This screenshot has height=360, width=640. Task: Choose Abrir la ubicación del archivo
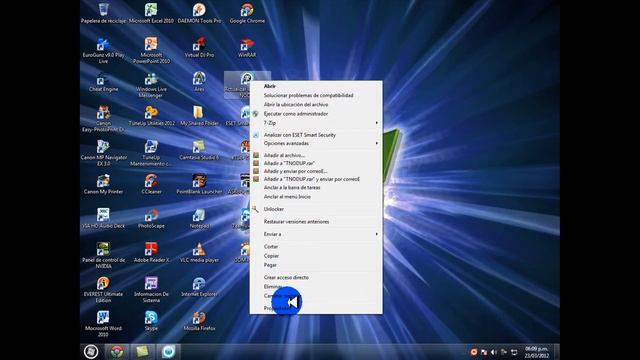point(316,104)
